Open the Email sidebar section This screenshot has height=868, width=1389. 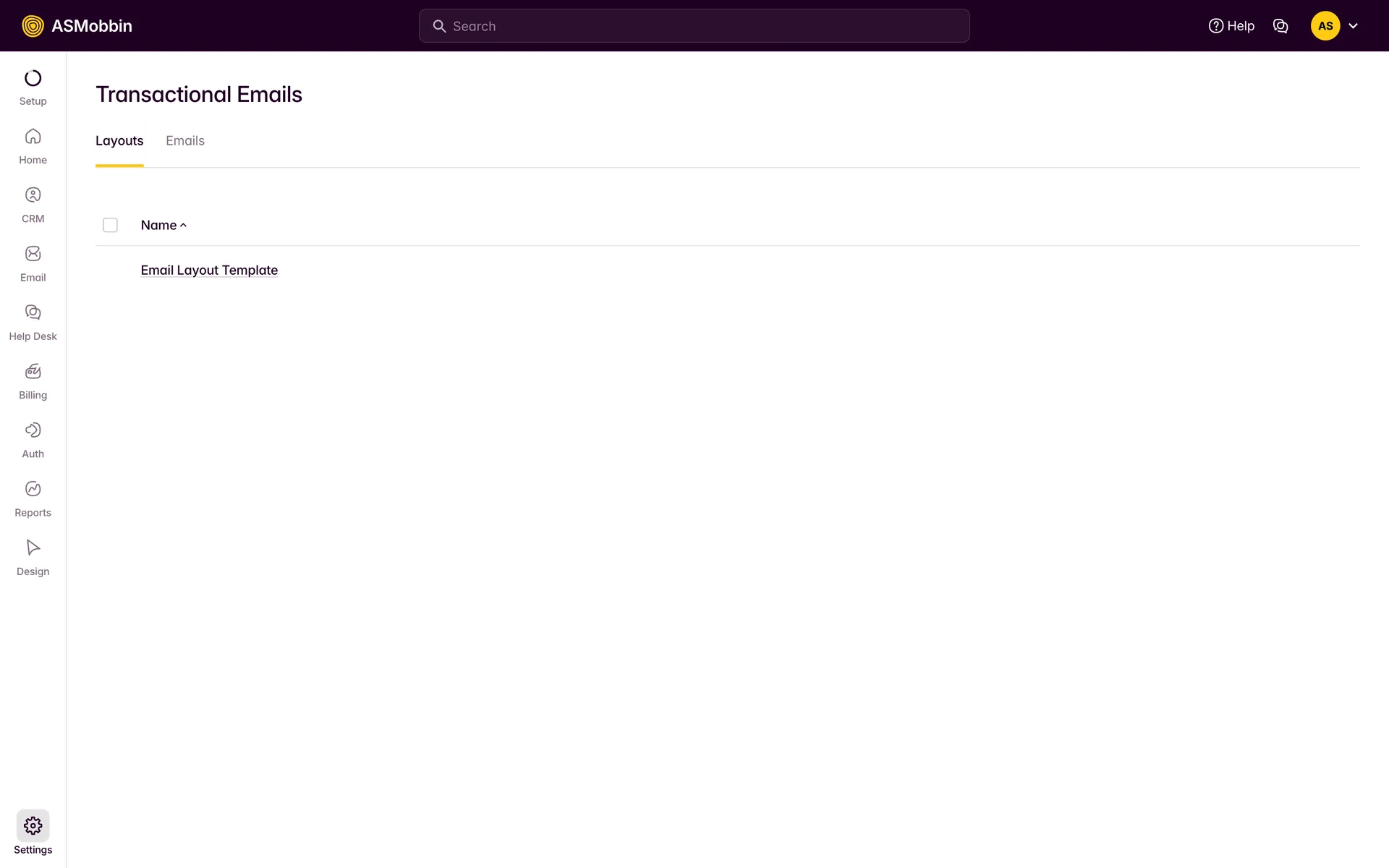pyautogui.click(x=33, y=263)
